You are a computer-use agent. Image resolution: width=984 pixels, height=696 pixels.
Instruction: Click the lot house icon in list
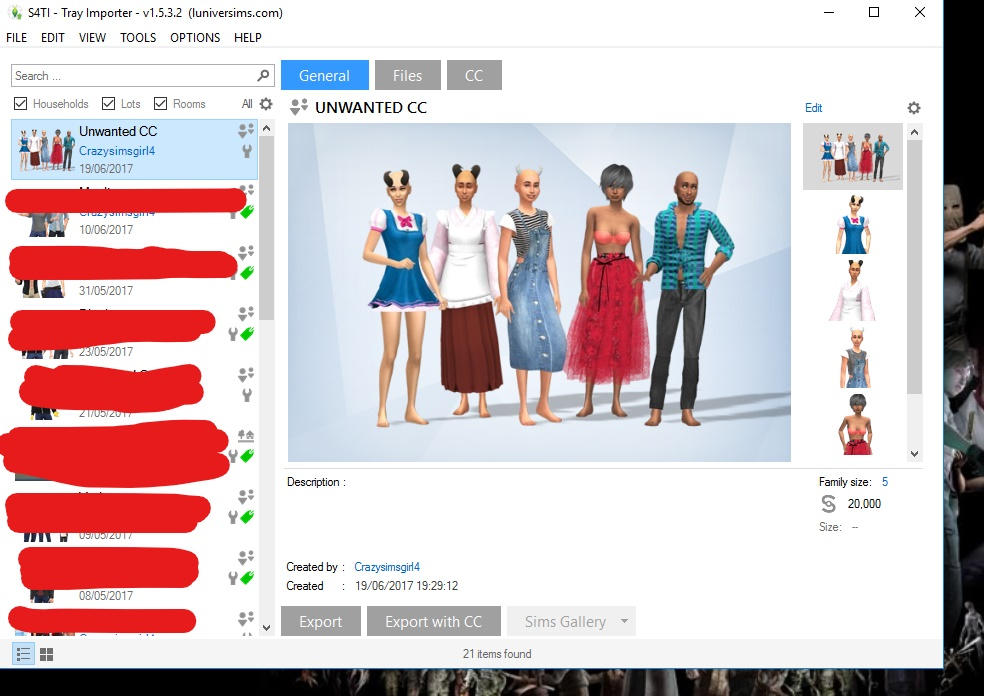[246, 434]
